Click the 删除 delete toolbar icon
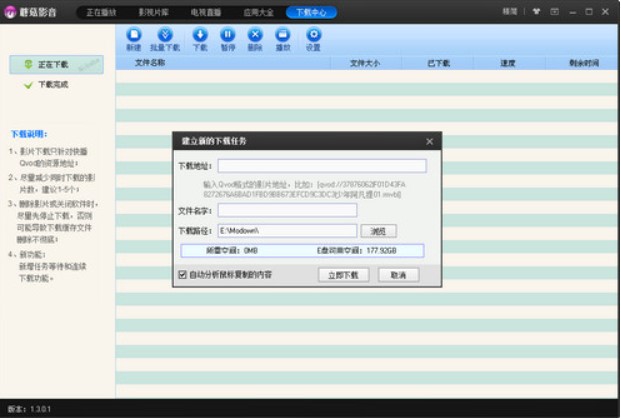 (255, 37)
